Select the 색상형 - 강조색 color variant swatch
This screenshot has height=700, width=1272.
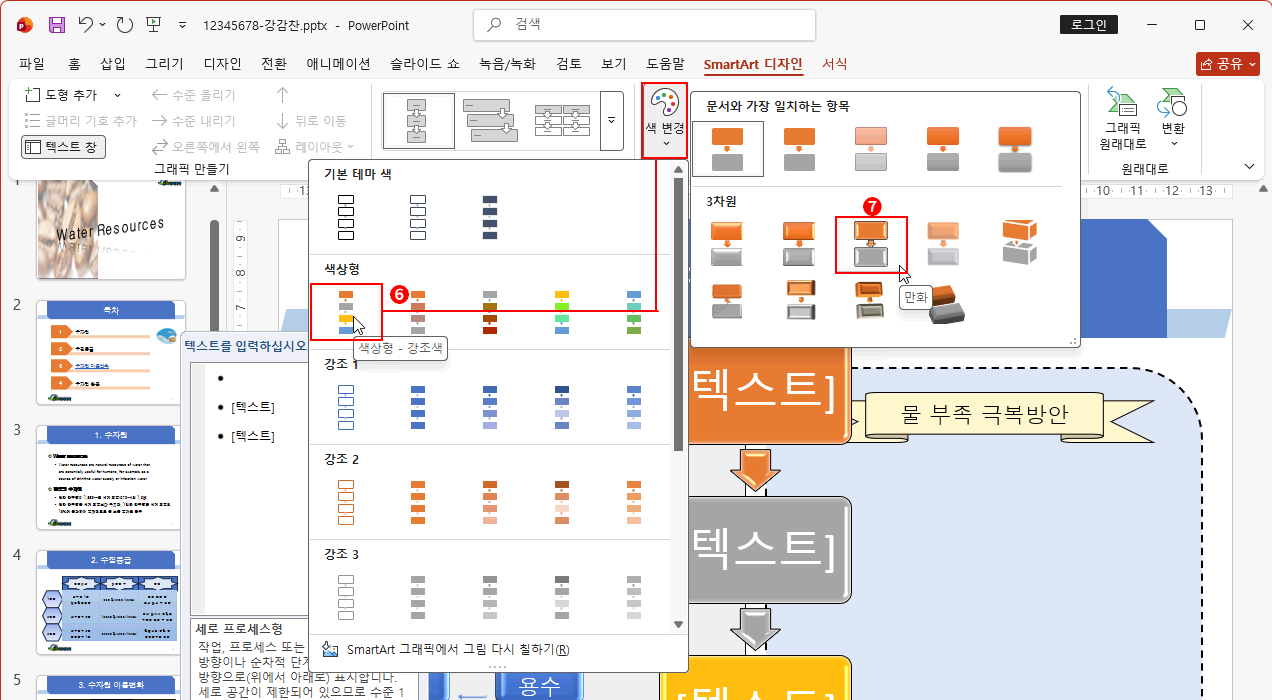tap(345, 311)
